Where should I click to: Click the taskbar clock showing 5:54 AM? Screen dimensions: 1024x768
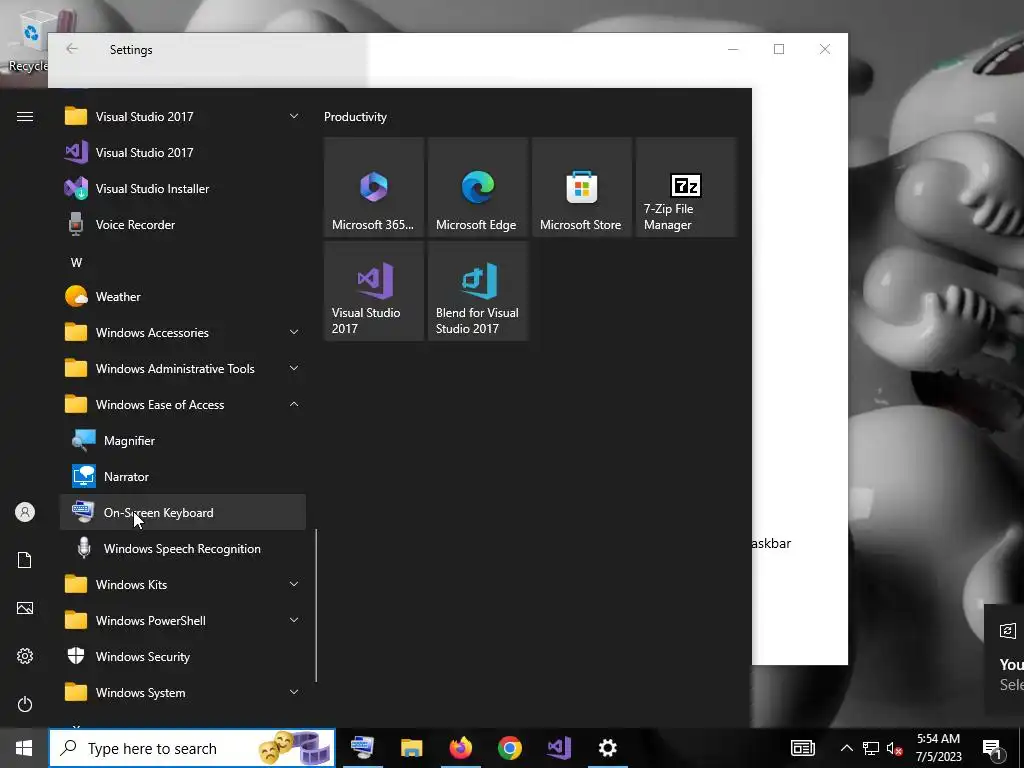click(x=938, y=748)
